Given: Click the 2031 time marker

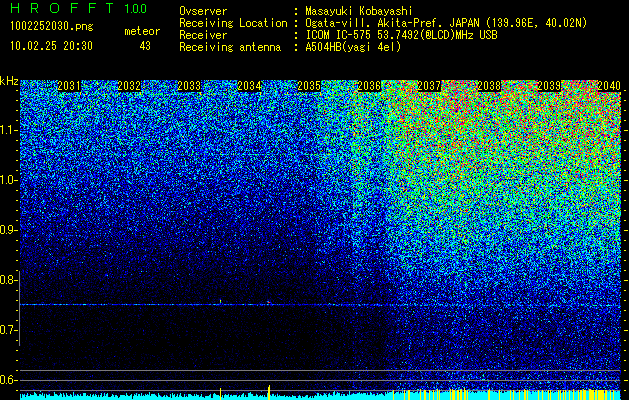Looking at the screenshot, I should click(69, 86).
